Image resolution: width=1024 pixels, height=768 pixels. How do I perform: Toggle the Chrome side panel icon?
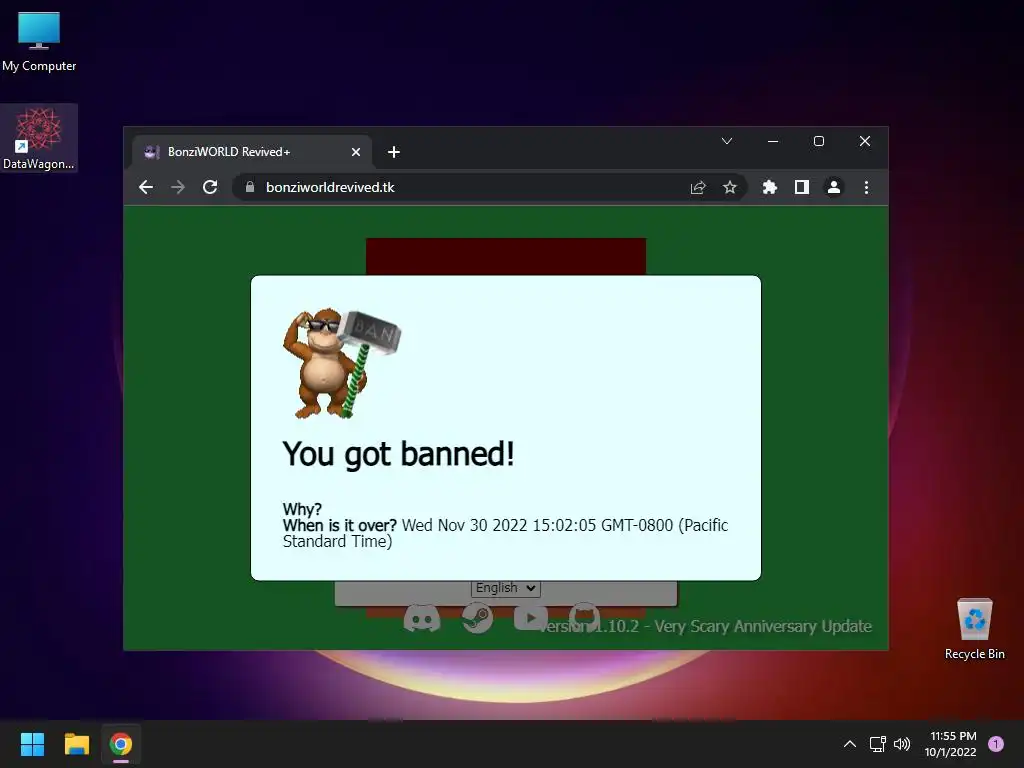click(x=802, y=187)
